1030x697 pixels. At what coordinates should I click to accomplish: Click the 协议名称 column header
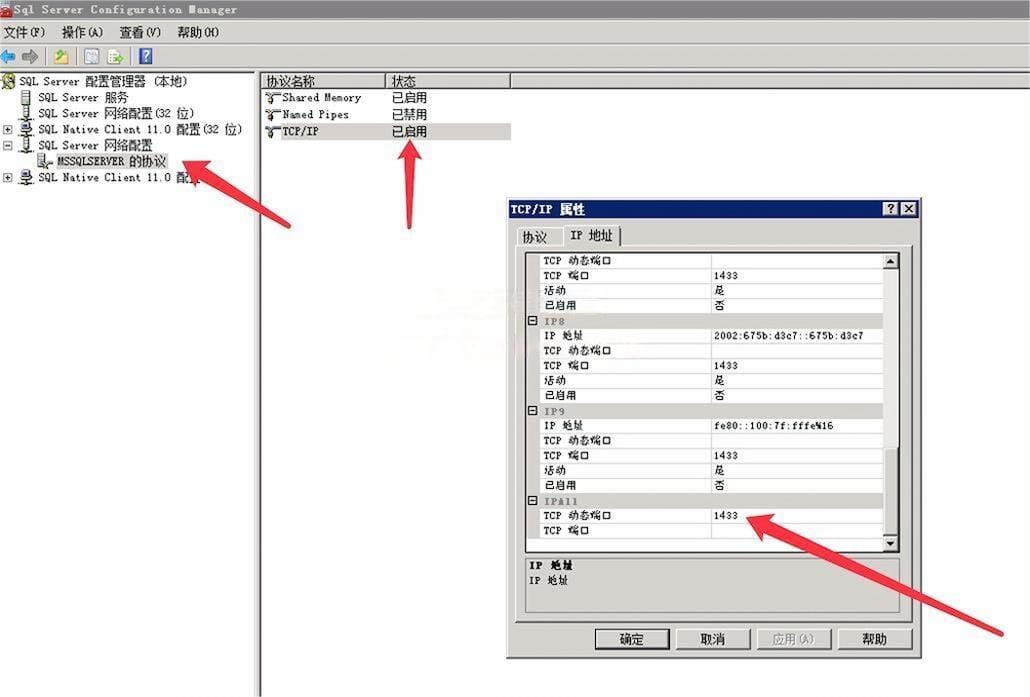click(x=323, y=81)
